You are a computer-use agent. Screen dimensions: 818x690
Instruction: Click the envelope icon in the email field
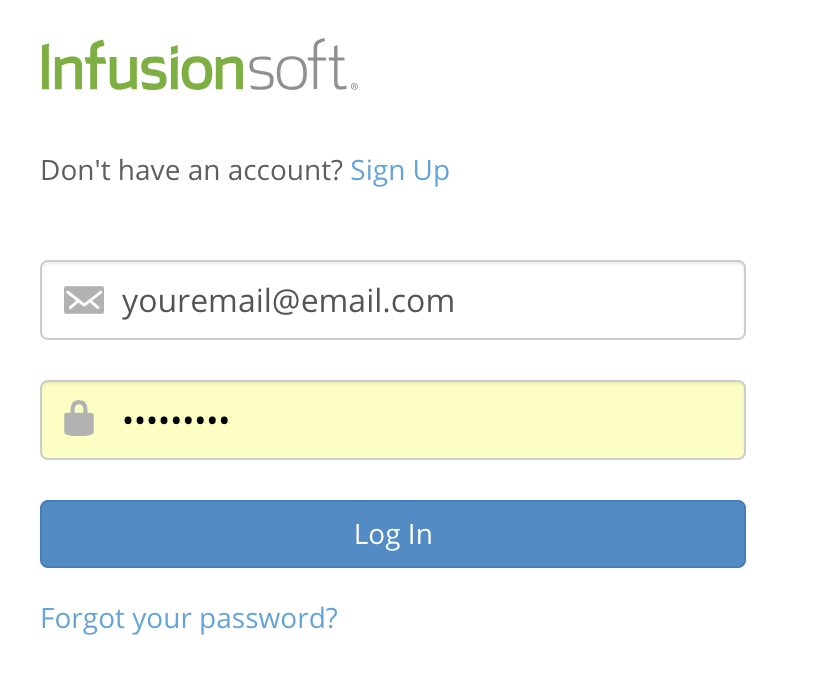coord(84,300)
